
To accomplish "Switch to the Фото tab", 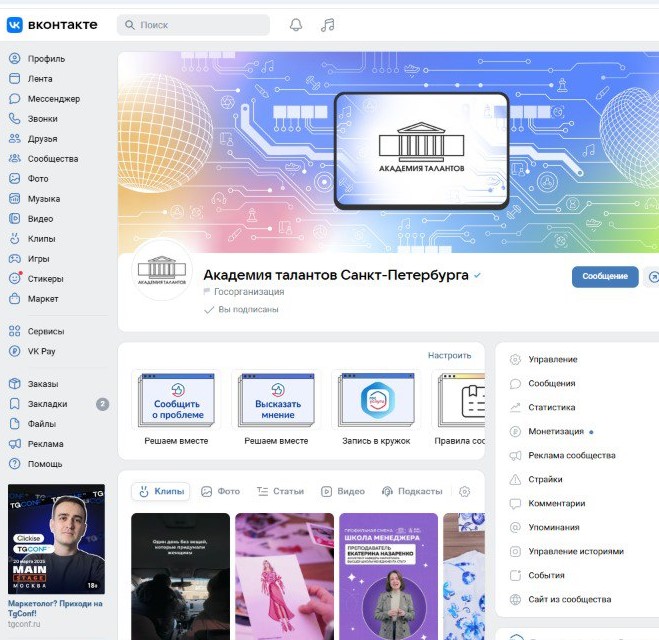I will [x=220, y=492].
